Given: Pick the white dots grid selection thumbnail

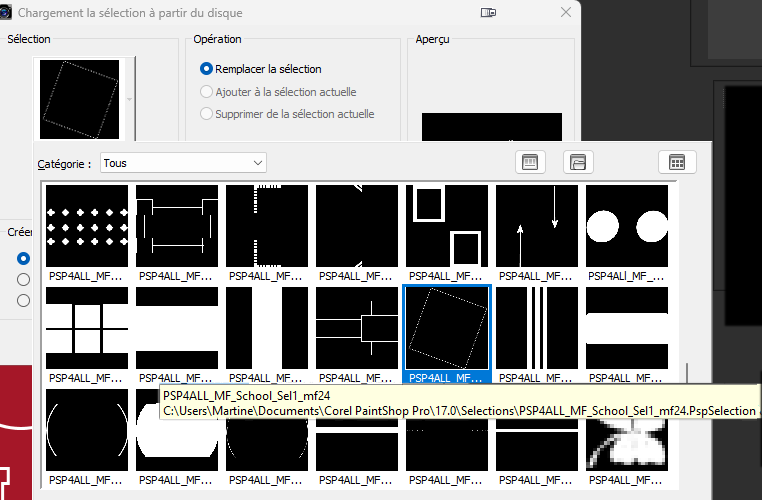Looking at the screenshot, I should click(x=87, y=226).
